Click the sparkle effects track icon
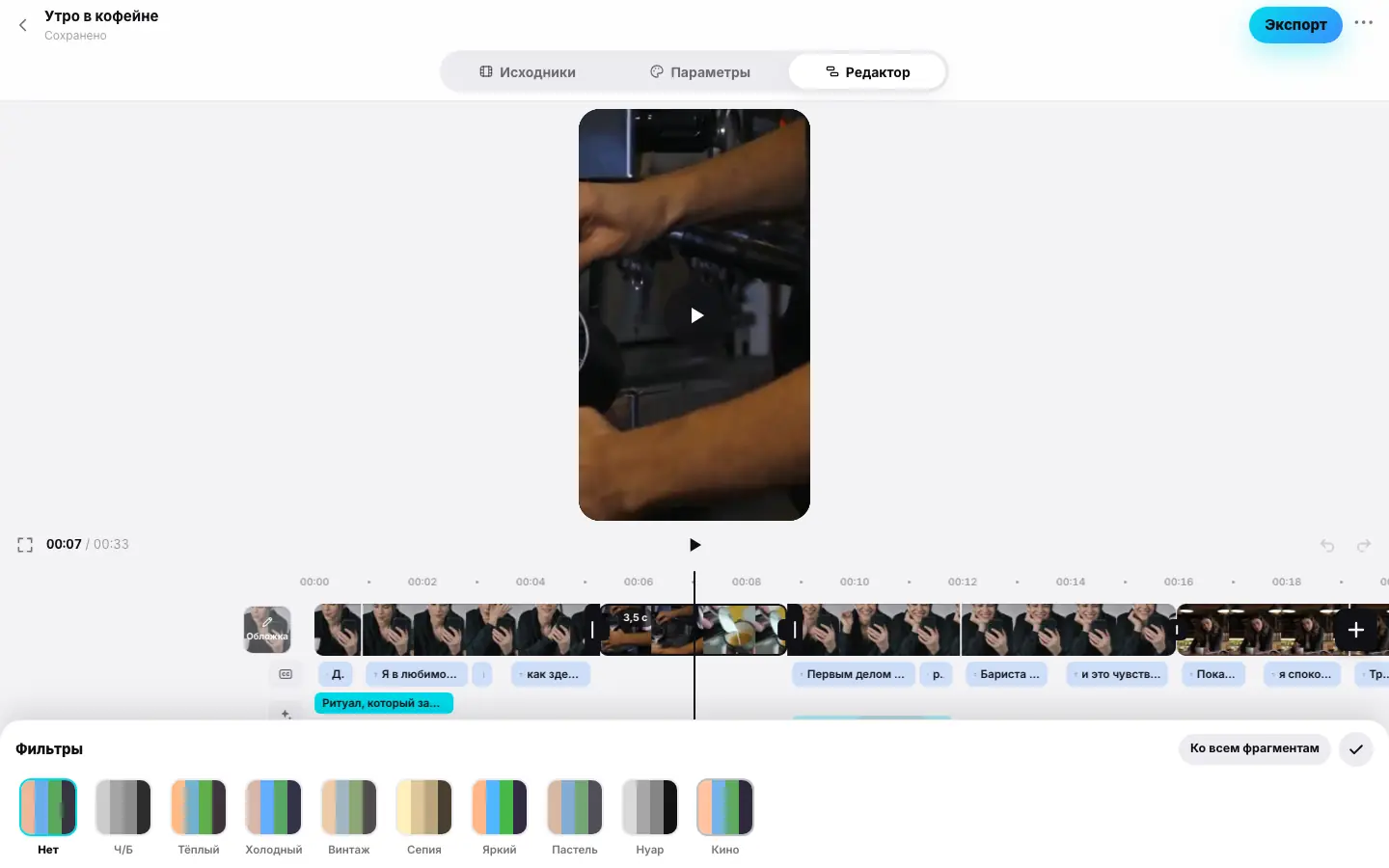Viewport: 1389px width, 868px height. [x=286, y=714]
